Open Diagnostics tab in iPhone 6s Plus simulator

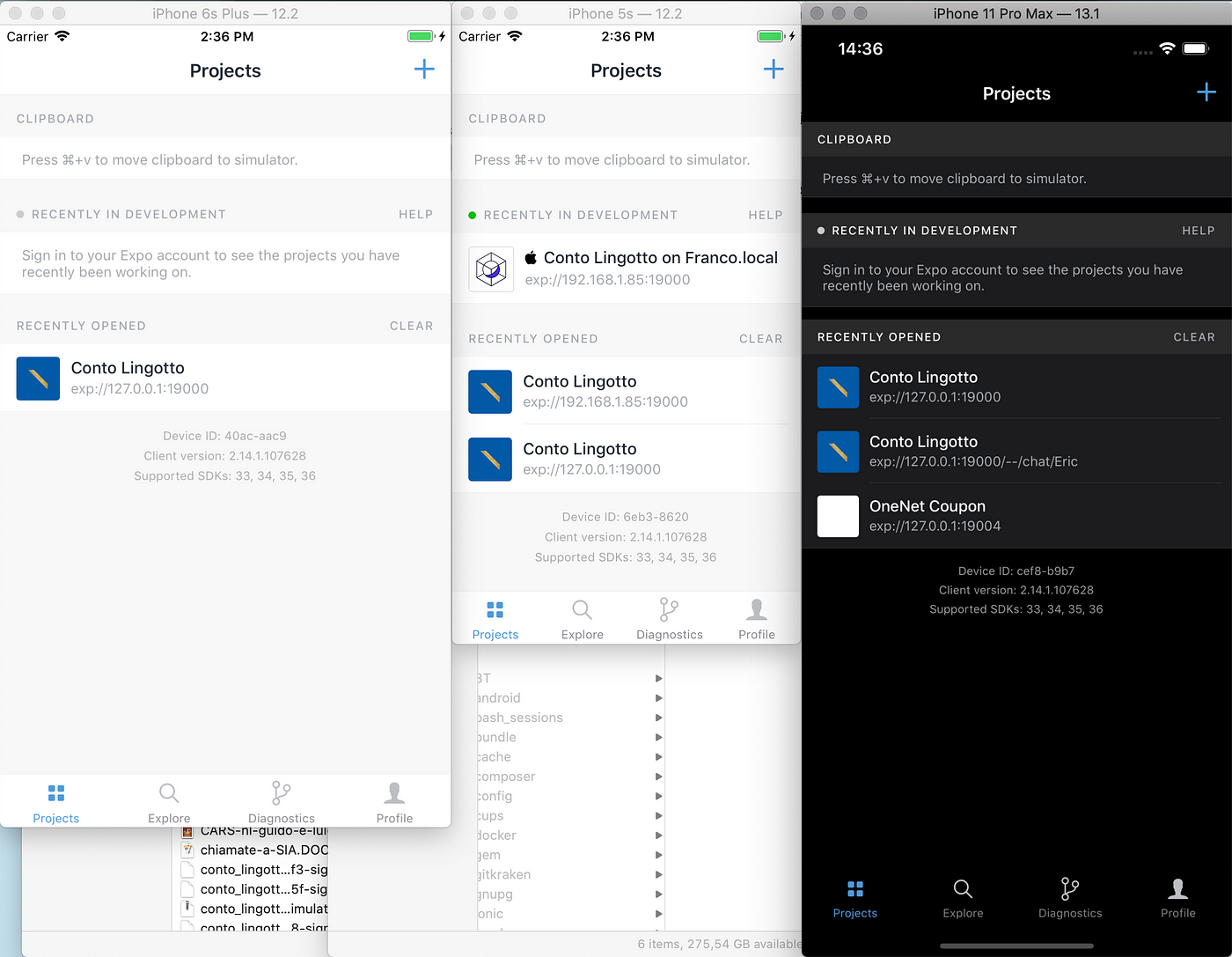click(x=282, y=804)
